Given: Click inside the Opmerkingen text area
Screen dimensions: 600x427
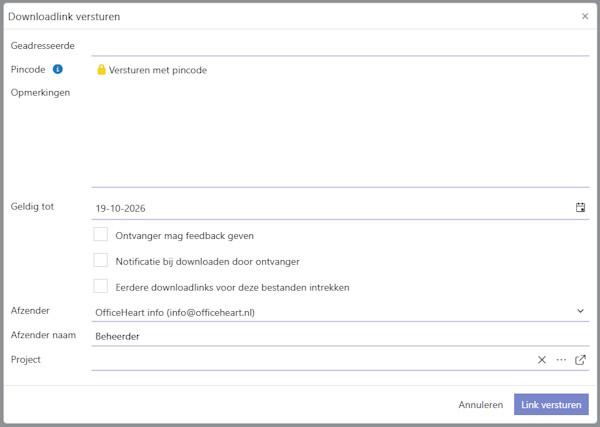Looking at the screenshot, I should pos(340,136).
